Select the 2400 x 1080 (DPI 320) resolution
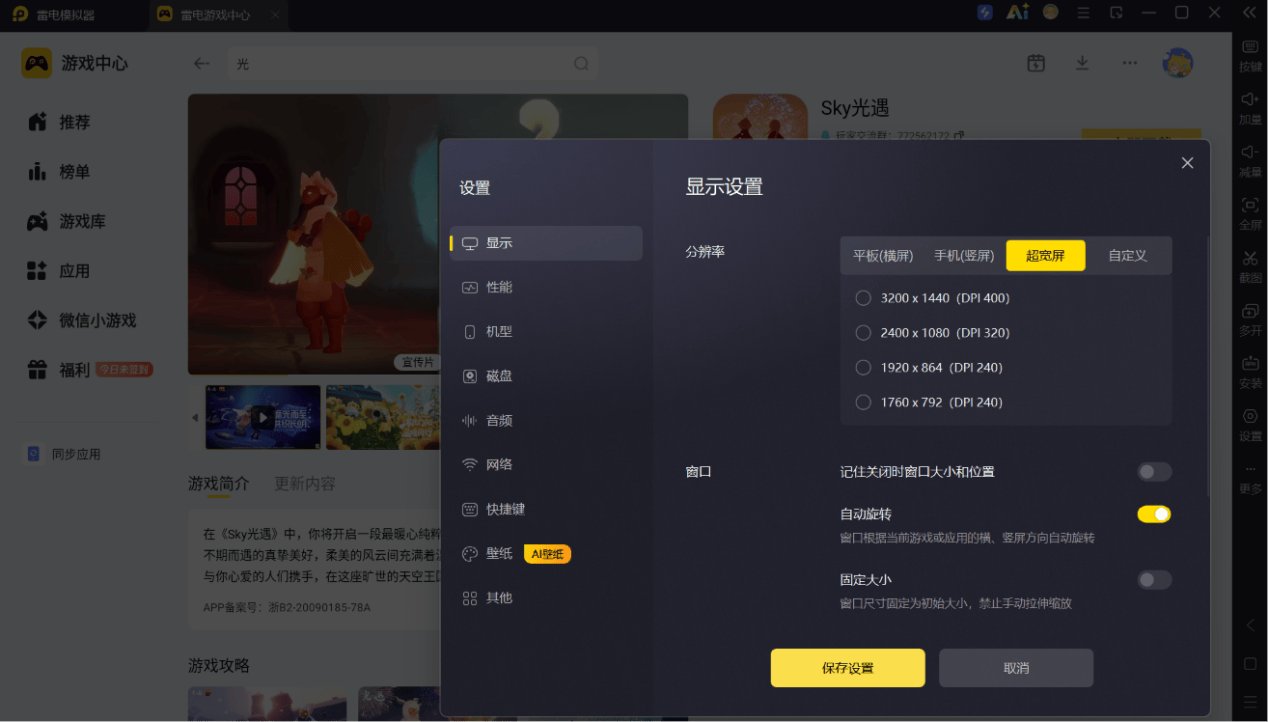This screenshot has width=1268, height=722. coord(933,333)
